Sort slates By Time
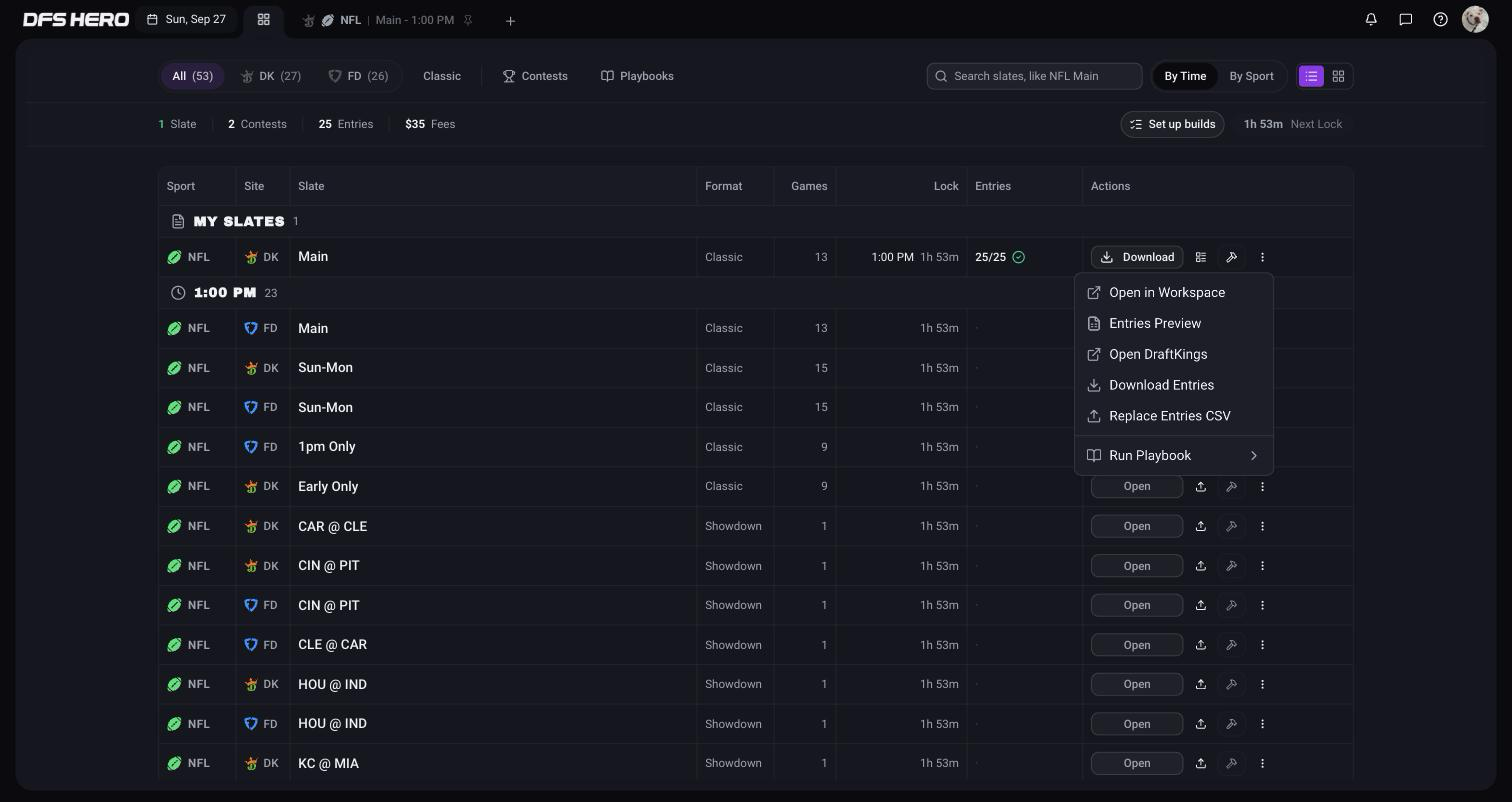Screen dimensions: 1512x802 1185,76
